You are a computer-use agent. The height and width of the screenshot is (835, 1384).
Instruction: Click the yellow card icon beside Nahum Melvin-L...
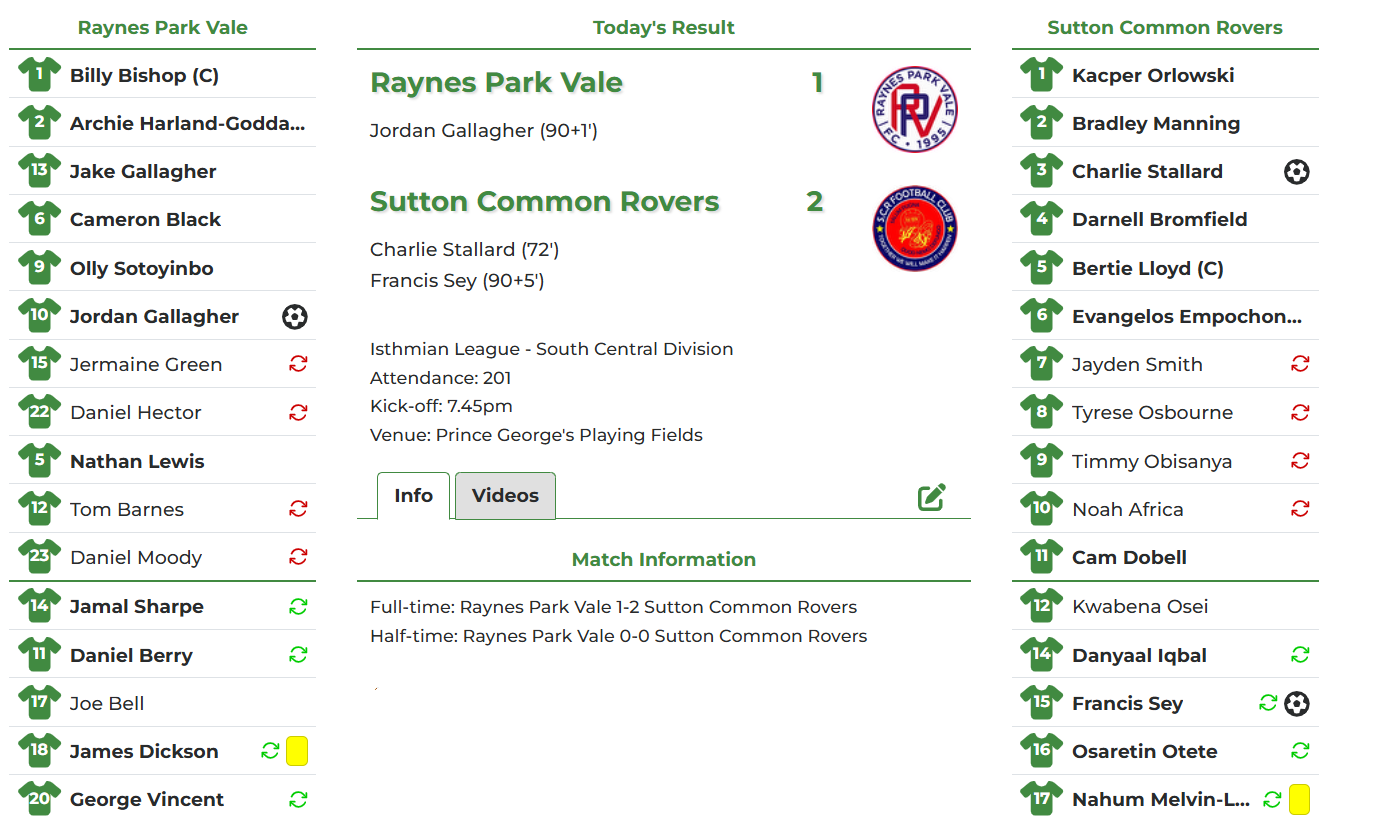pos(1297,799)
